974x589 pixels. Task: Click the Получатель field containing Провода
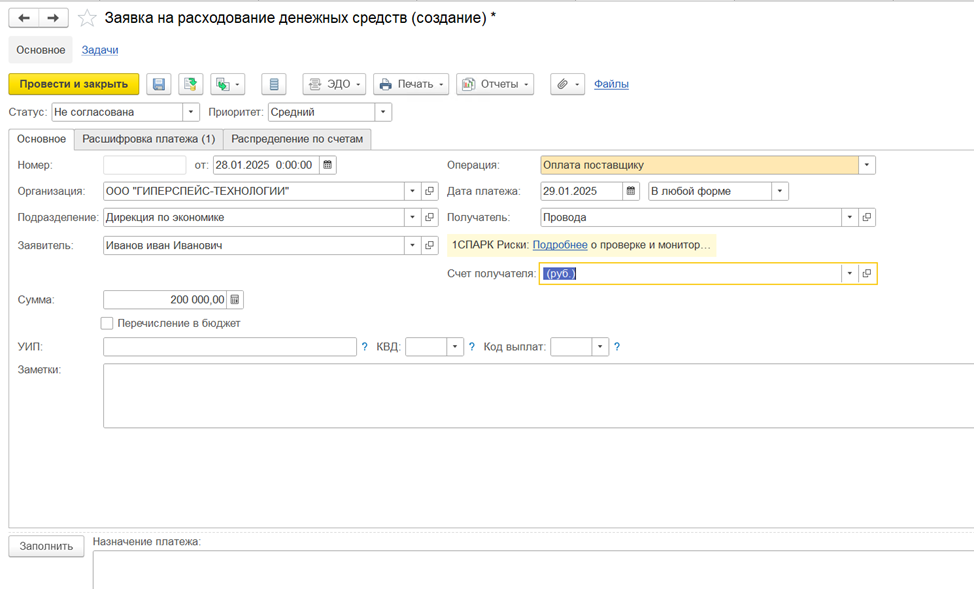(x=691, y=217)
